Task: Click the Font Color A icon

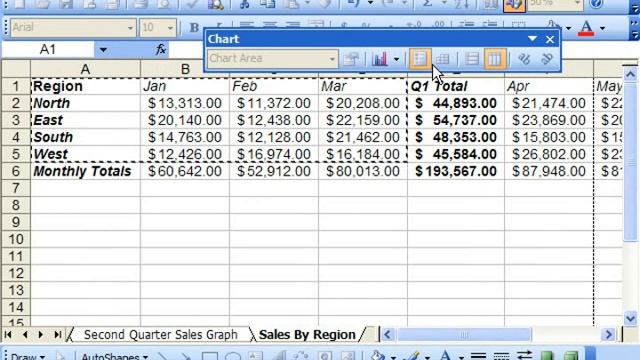Action: point(587,28)
